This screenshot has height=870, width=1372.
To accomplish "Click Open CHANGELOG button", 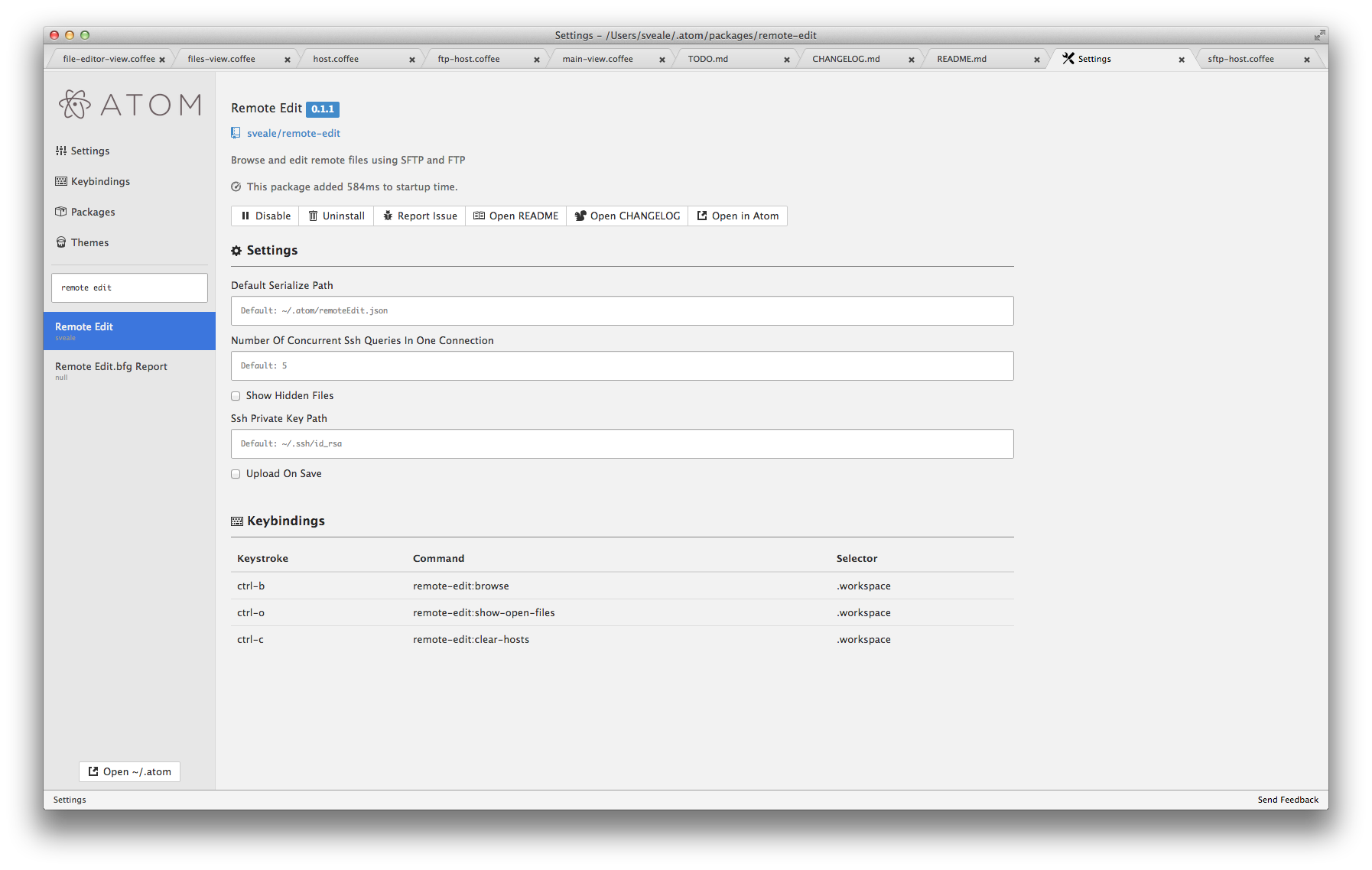I will [x=627, y=216].
